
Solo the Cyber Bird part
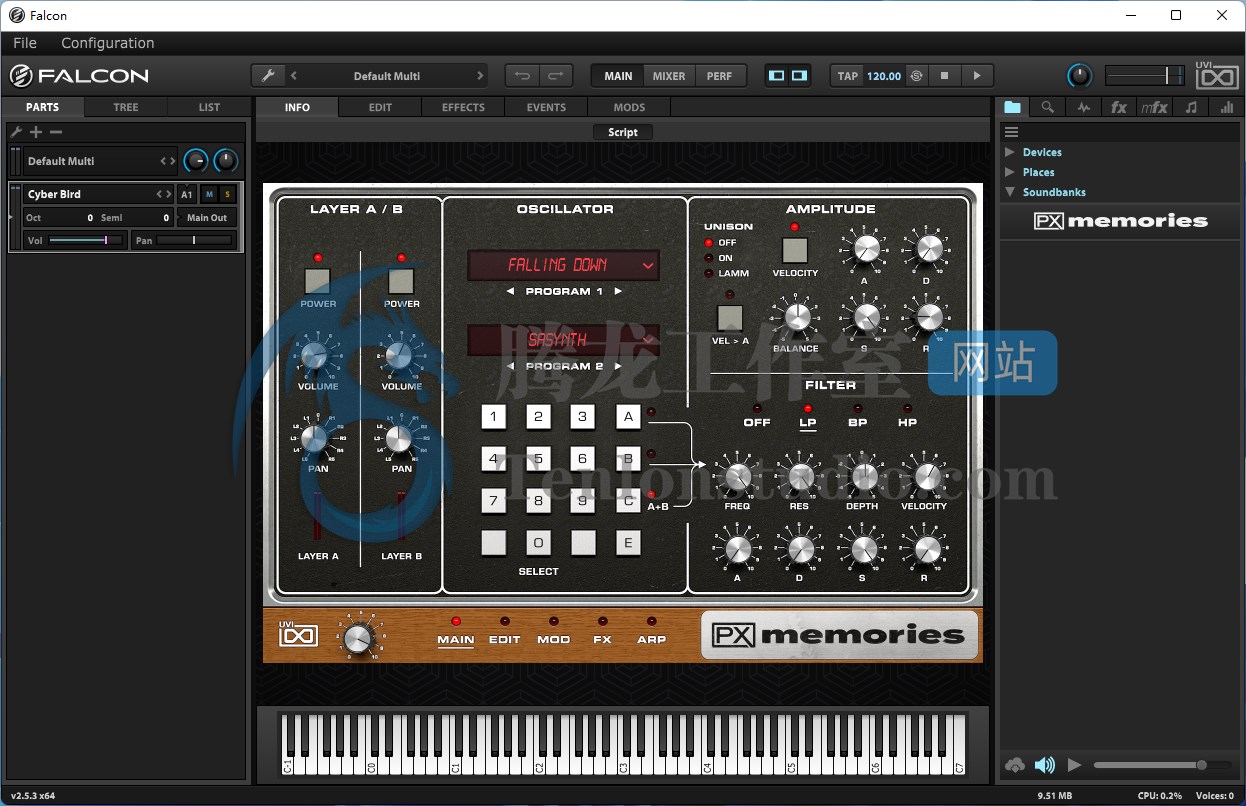[x=227, y=194]
